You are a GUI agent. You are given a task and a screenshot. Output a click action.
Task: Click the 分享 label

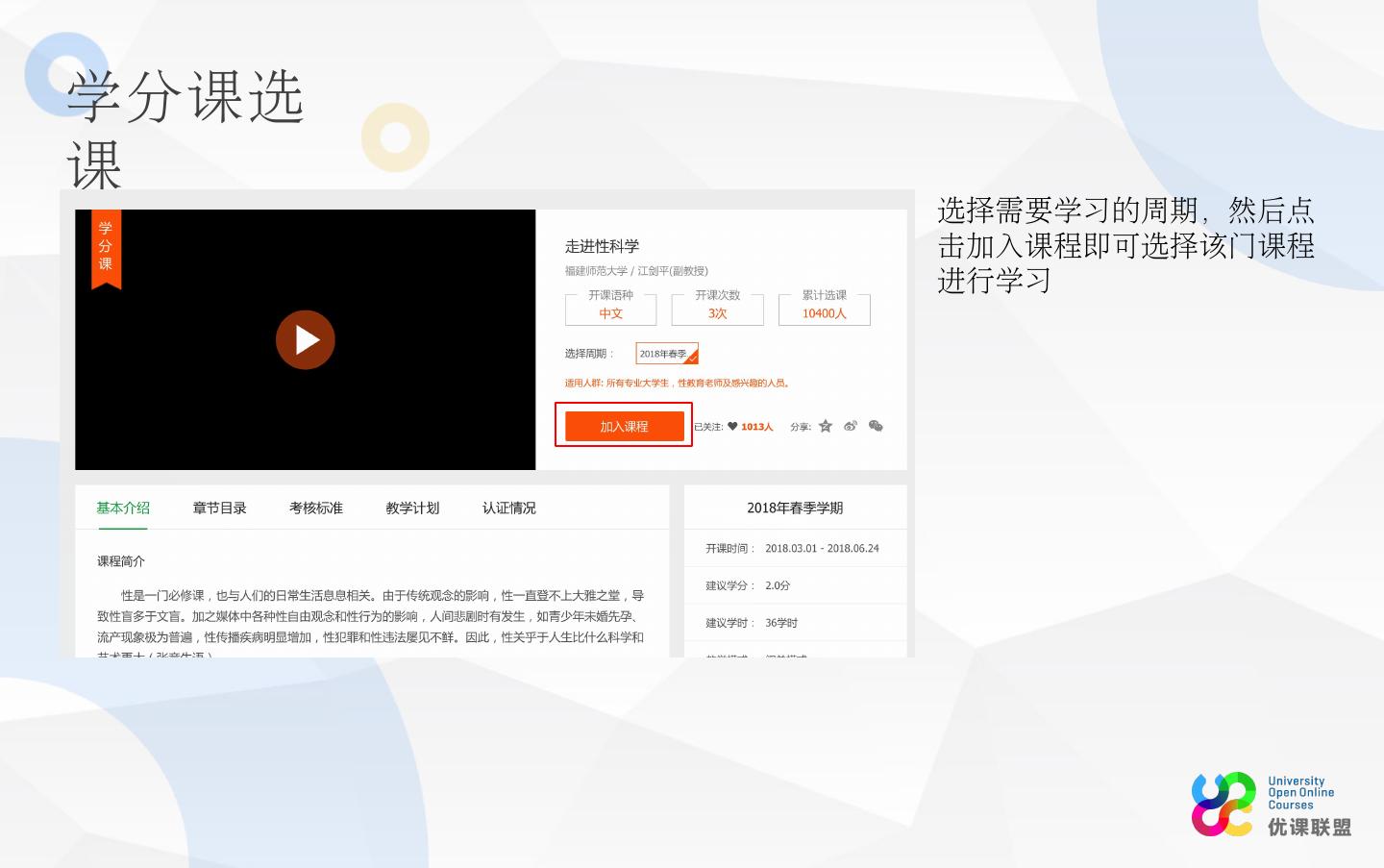(801, 427)
